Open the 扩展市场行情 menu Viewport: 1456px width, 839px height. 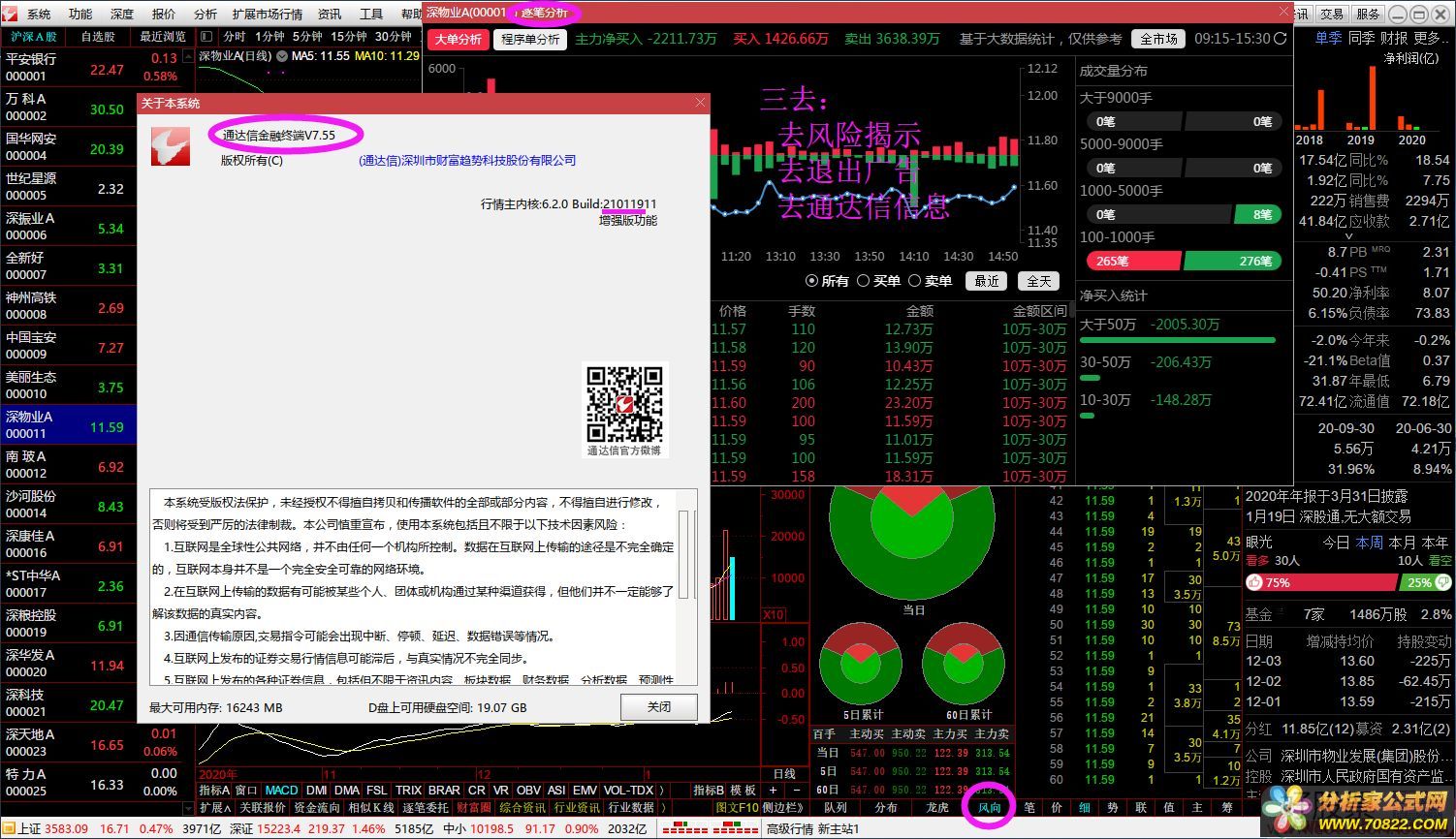click(x=268, y=14)
